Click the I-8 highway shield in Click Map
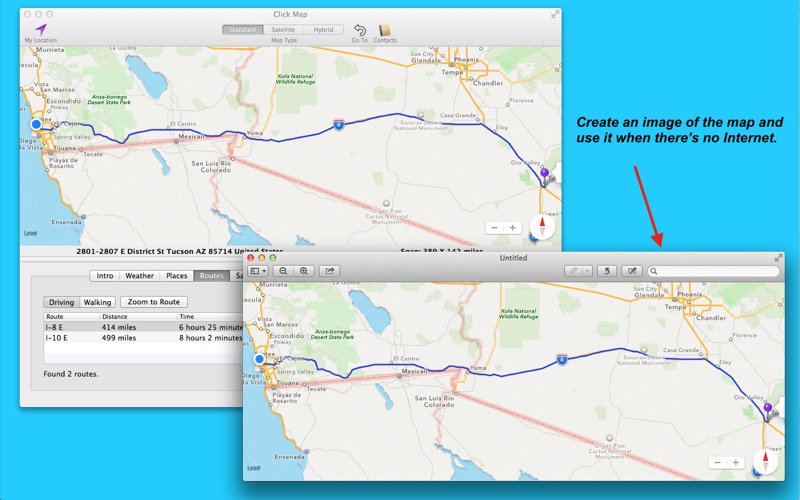The image size is (800, 500). 338,124
